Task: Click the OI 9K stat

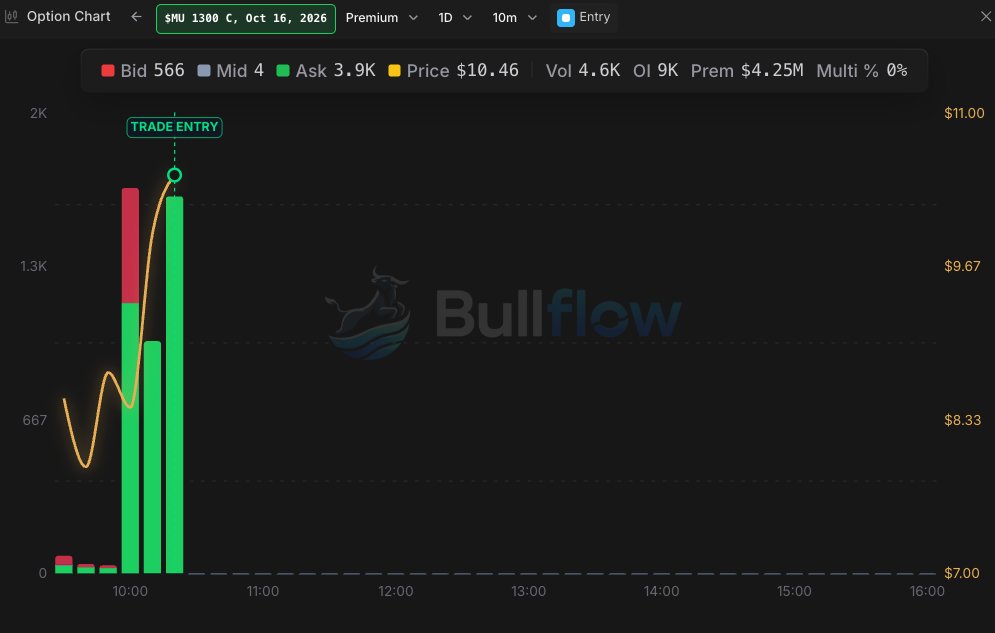Action: 656,70
